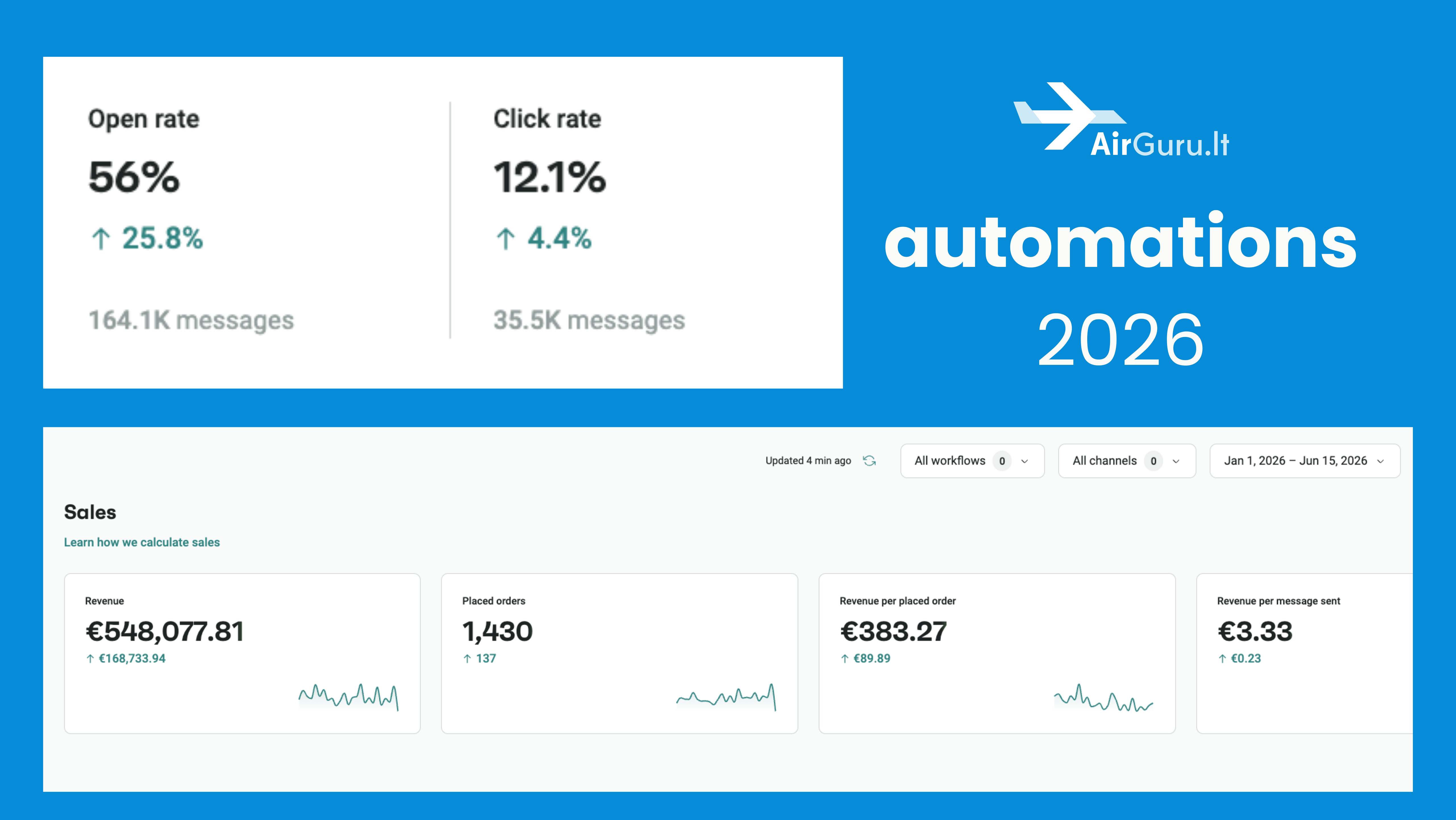Expand the Jan 1, 2026 – Jun 15, 2026 date range

(1305, 461)
